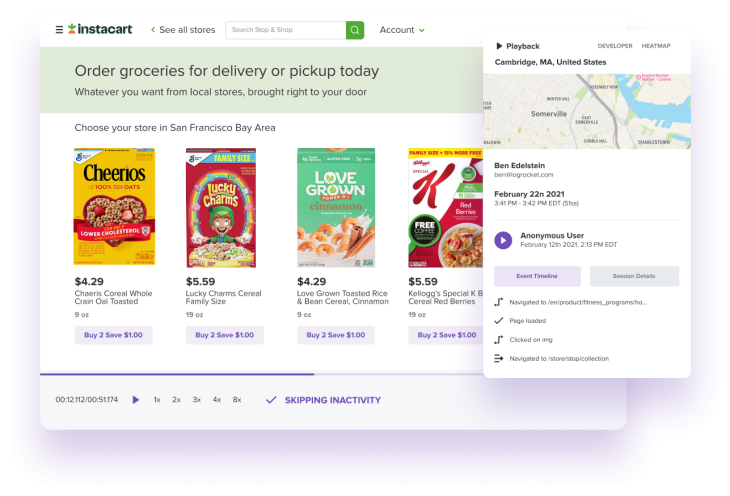This screenshot has height=496, width=730.
Task: Click the Page loaded checkmark icon
Action: [499, 320]
